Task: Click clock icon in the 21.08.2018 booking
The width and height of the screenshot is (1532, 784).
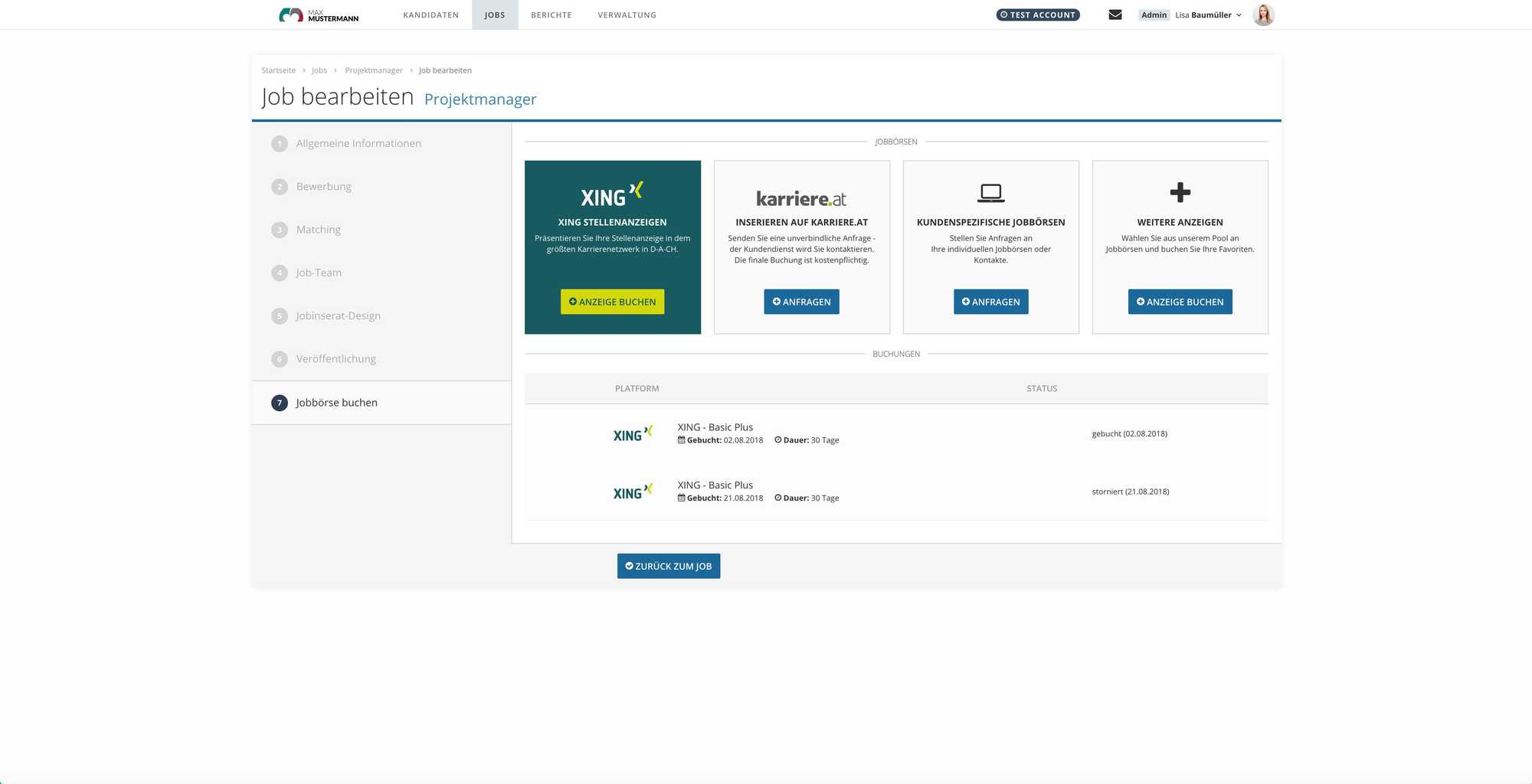Action: point(778,498)
